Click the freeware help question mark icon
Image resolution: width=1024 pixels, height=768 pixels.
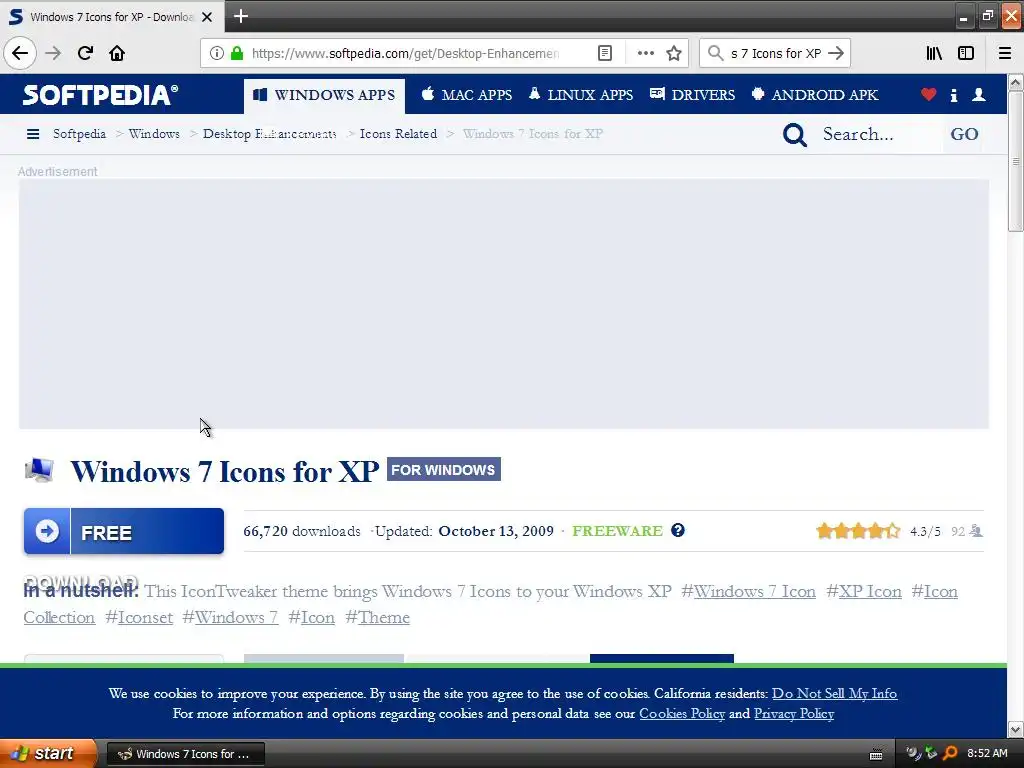pos(678,530)
